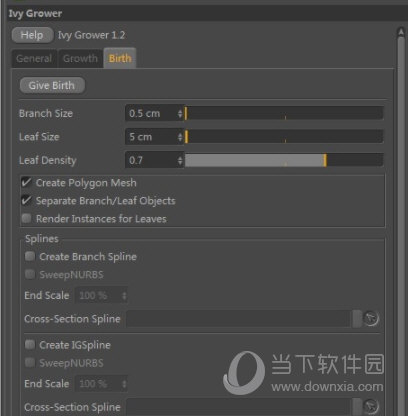Screen dimensions: 408x416
Task: Toggle SweepNURBS under Create IGSpline
Action: pos(30,362)
